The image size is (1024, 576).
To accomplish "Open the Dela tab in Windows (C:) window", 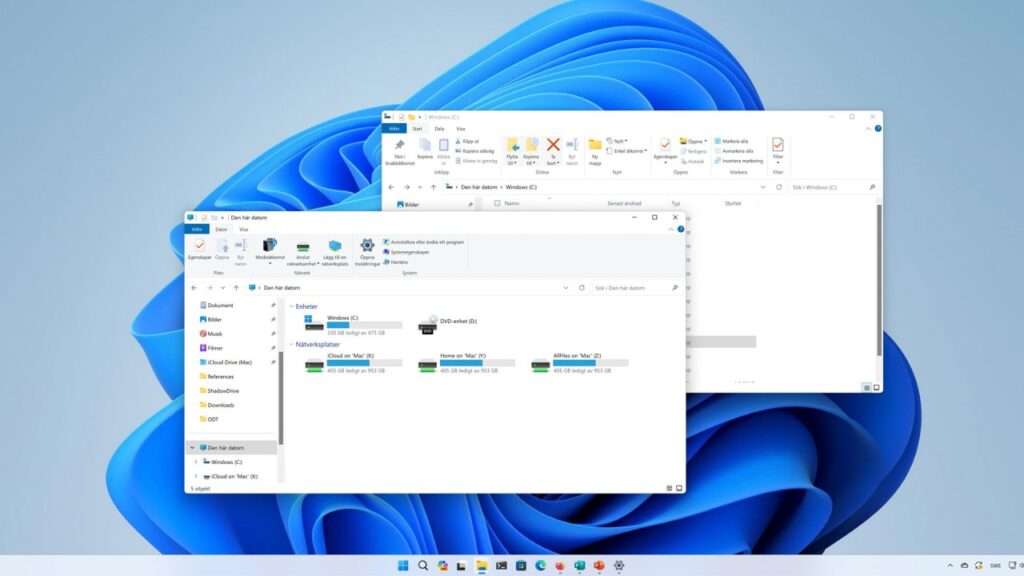I will coord(440,129).
